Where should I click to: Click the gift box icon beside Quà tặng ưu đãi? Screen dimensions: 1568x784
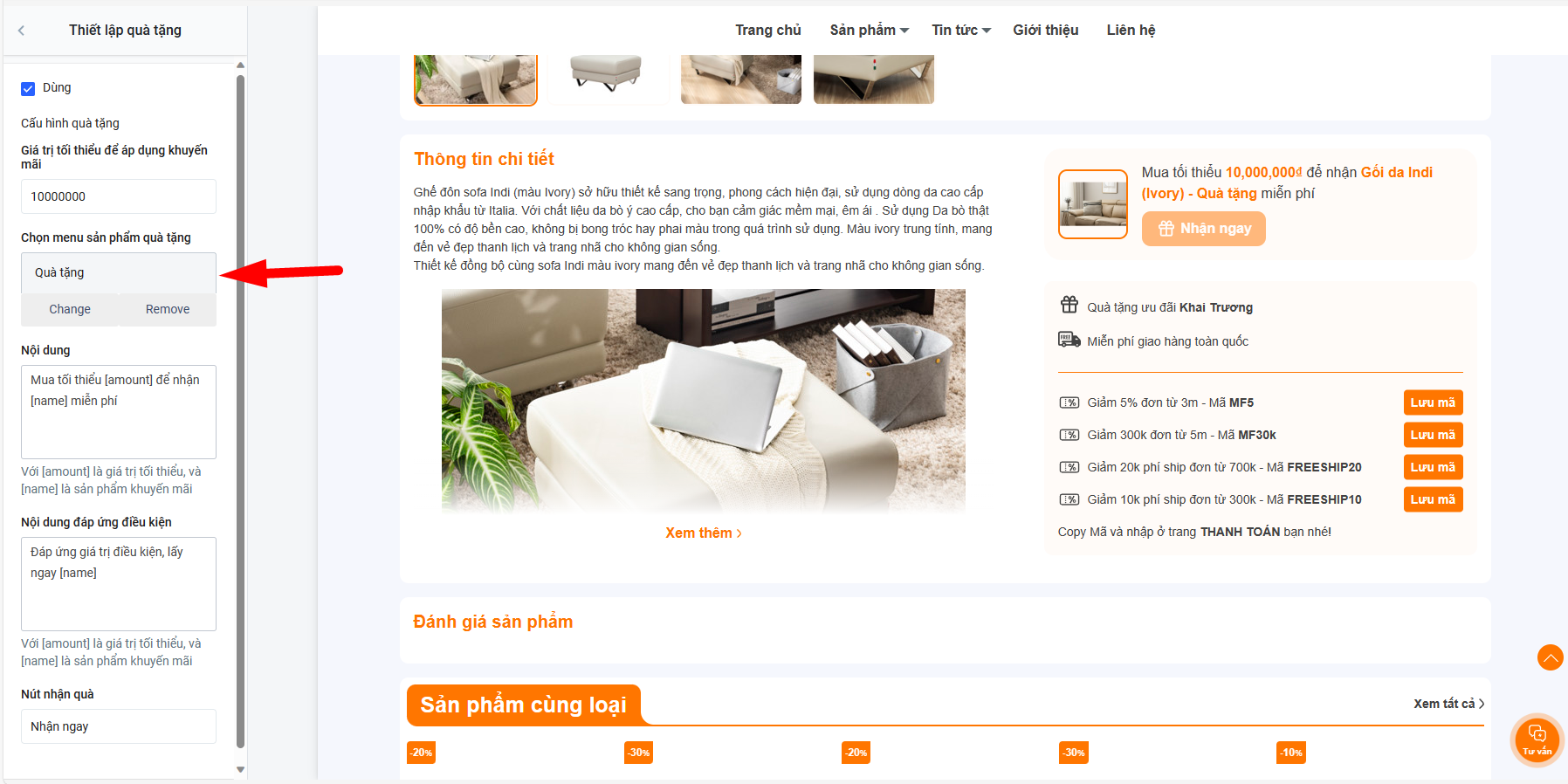[x=1069, y=305]
